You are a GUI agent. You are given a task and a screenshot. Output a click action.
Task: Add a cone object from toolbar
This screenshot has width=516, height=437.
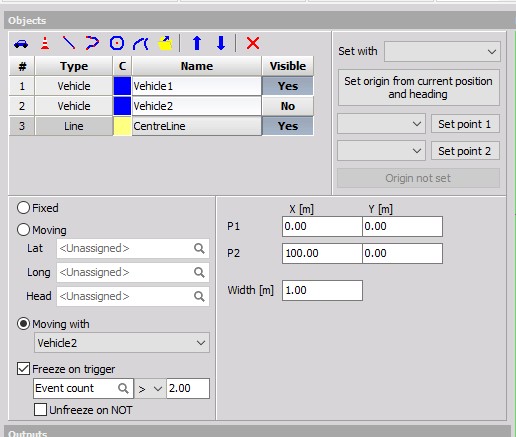coord(45,43)
